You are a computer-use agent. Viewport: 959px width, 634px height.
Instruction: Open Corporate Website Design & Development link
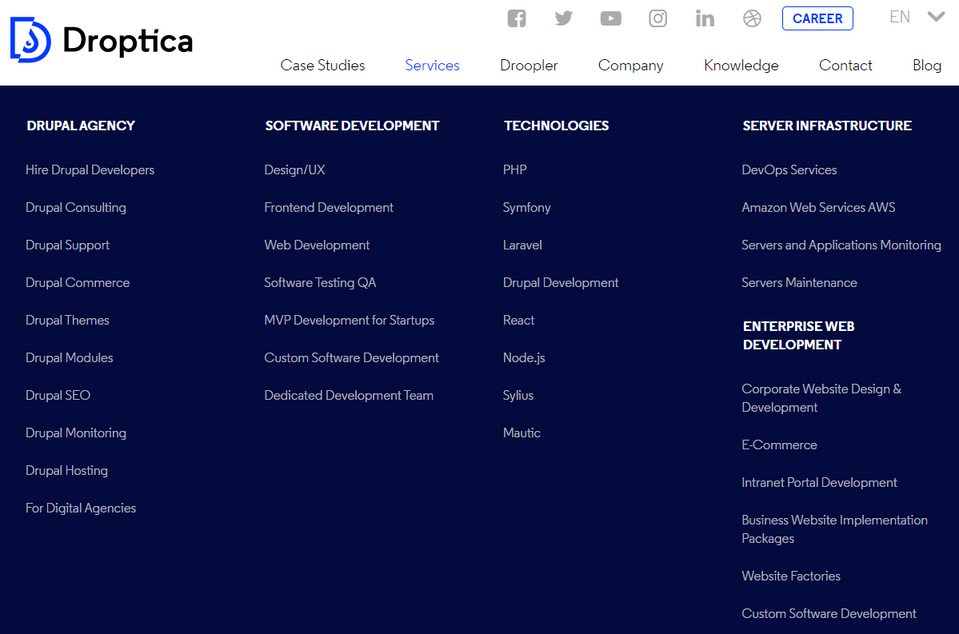pos(821,398)
